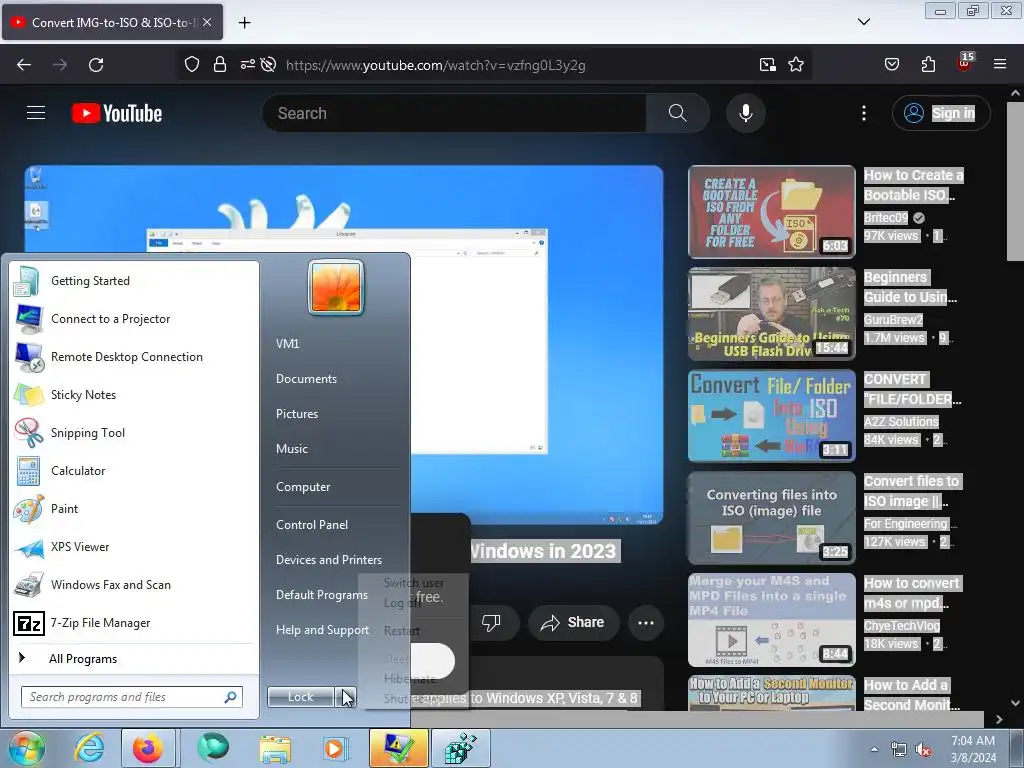Open "Convert files to ISO image" title link
Screen dimensions: 1024x768
pos(912,491)
